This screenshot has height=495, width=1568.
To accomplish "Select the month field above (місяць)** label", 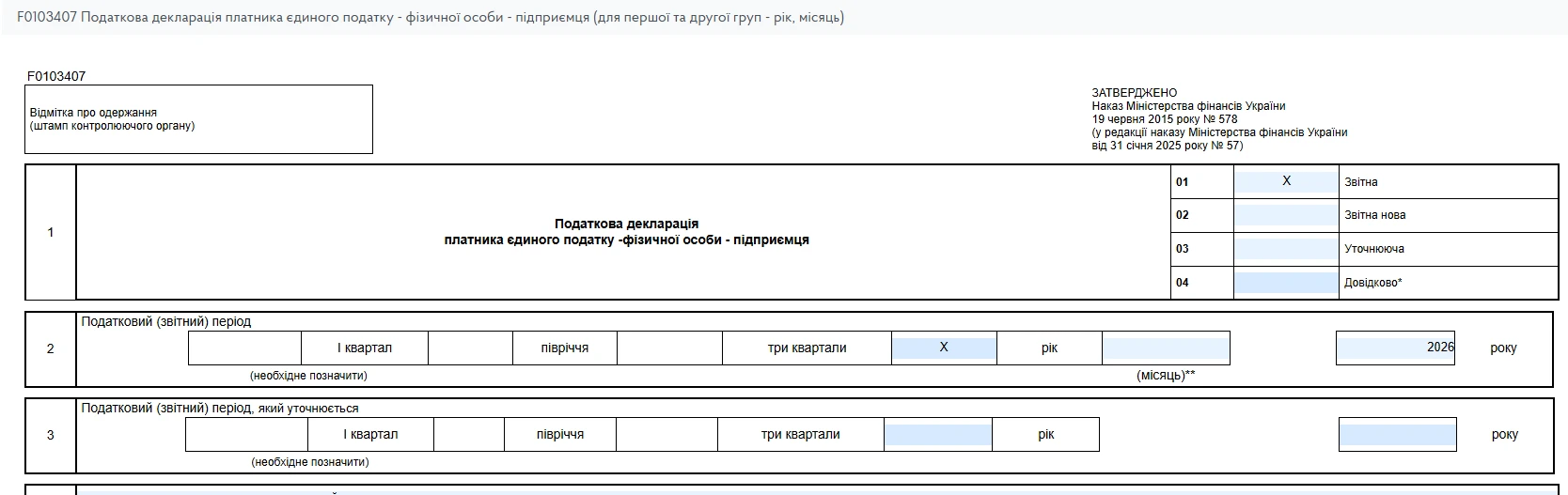I will 1166,348.
